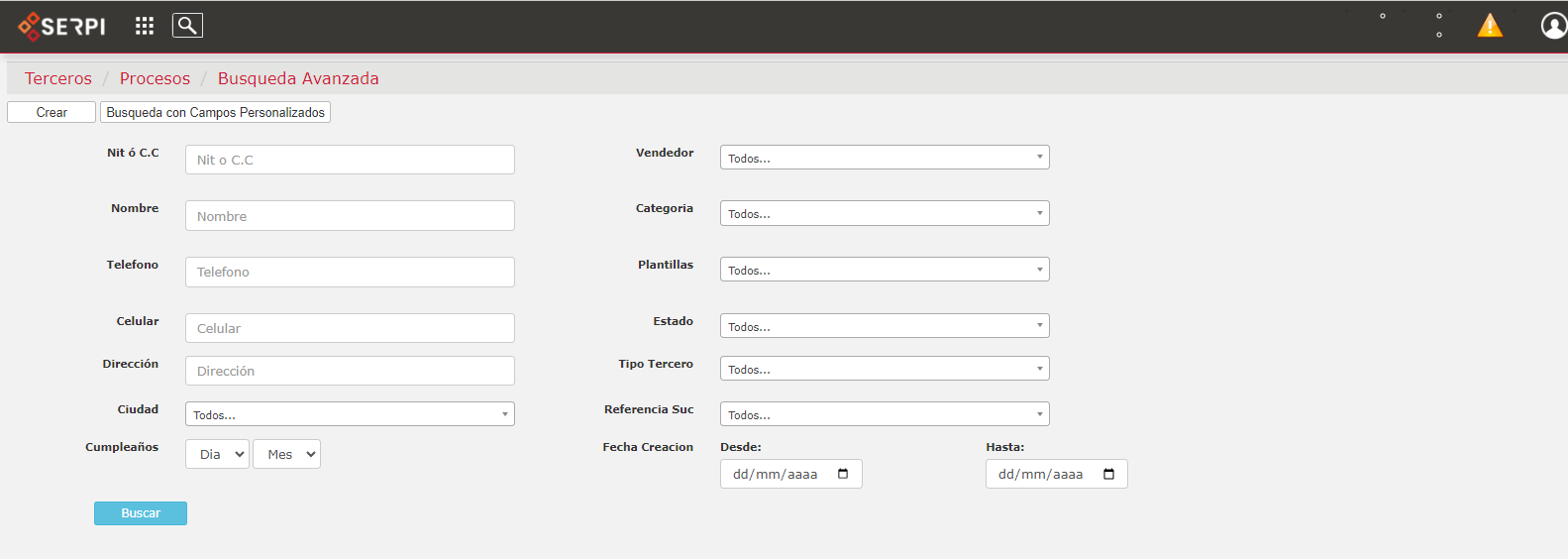Focus the Nombre input field
Screen dimensions: 1568x559
click(350, 216)
